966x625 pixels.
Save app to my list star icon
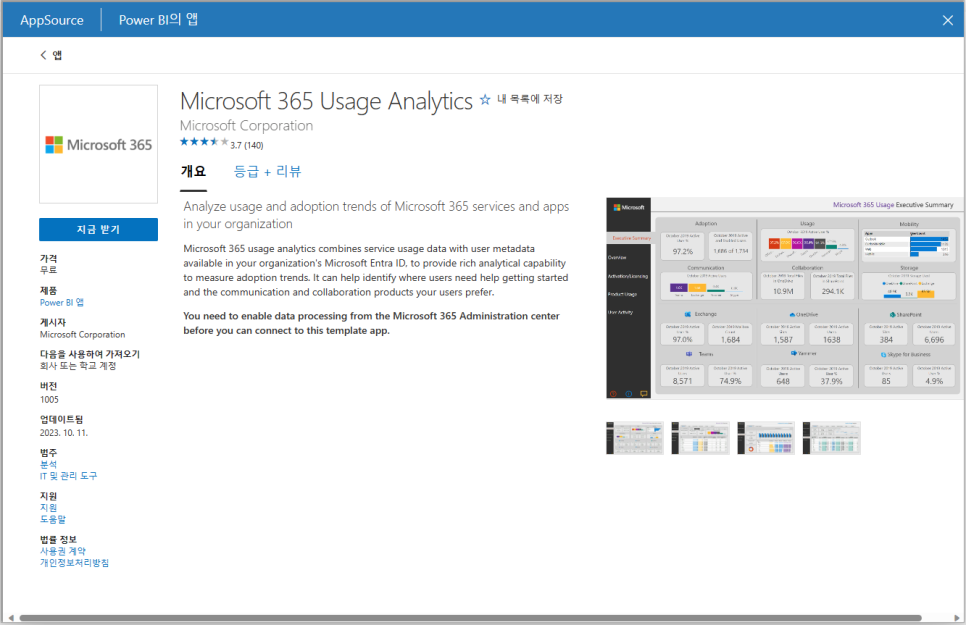[485, 99]
